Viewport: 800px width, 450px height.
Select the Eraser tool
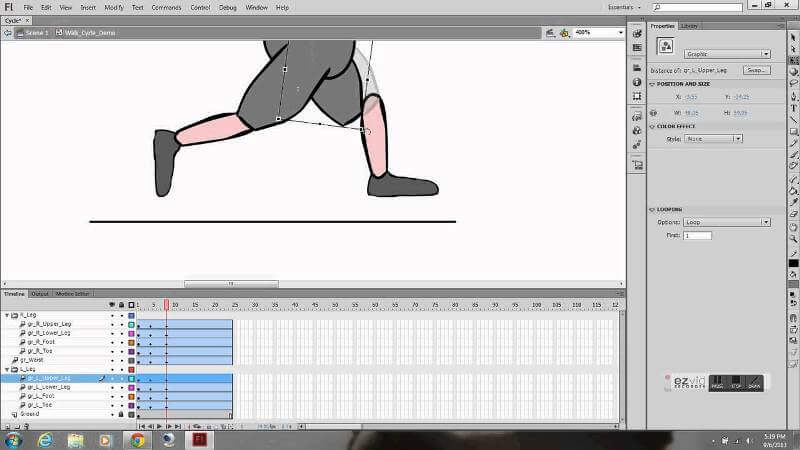tap(794, 214)
